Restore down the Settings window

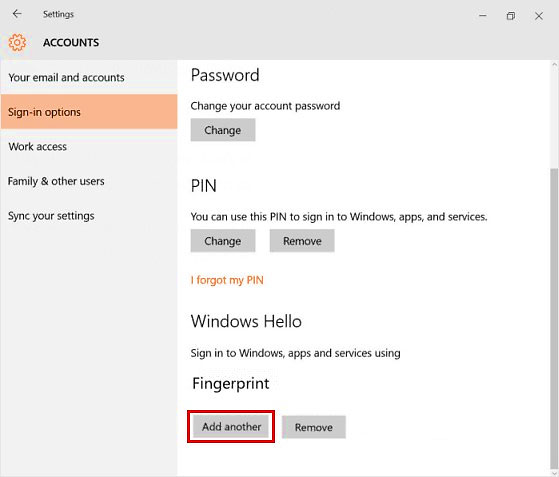511,16
